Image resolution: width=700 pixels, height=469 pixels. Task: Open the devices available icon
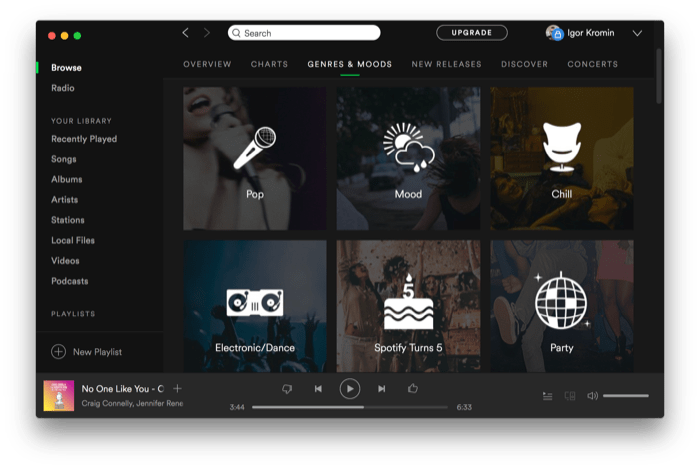point(570,396)
